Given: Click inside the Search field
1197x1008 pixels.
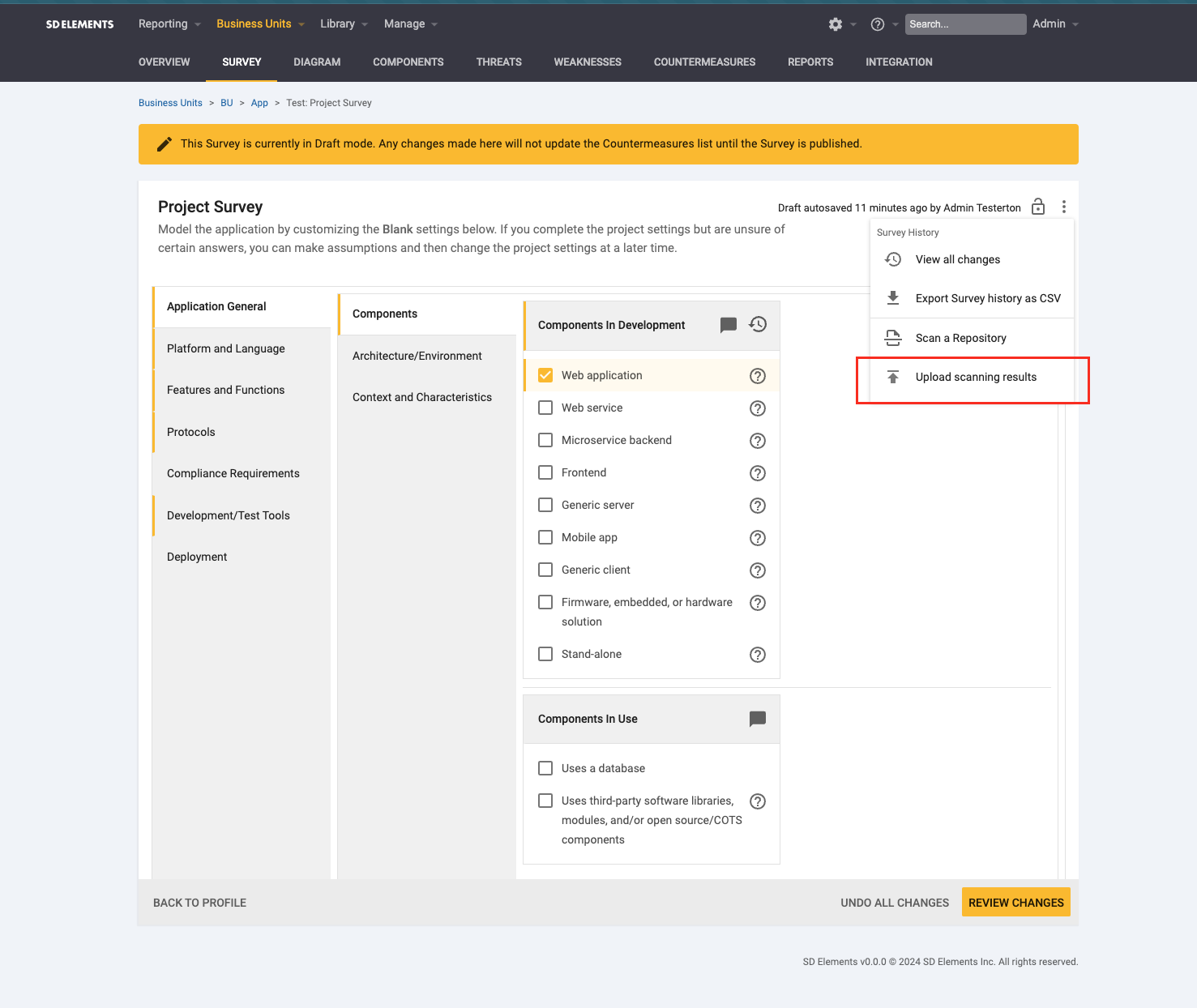Looking at the screenshot, I should click(x=964, y=24).
